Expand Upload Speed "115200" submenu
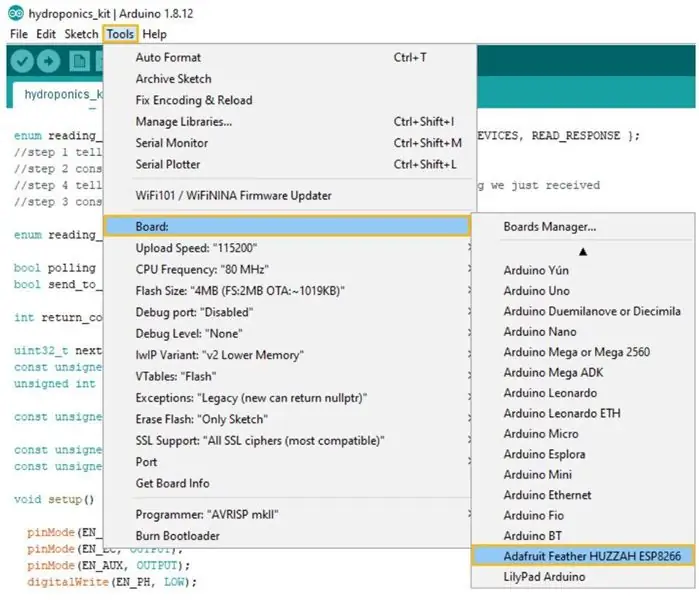This screenshot has width=699, height=600. (288, 248)
